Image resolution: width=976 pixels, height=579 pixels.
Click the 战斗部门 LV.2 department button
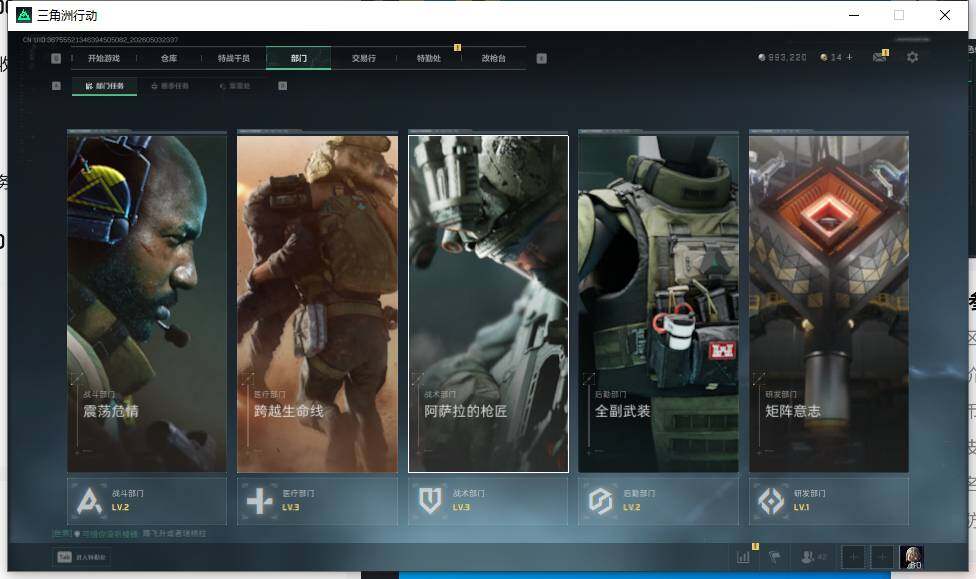[x=147, y=501]
